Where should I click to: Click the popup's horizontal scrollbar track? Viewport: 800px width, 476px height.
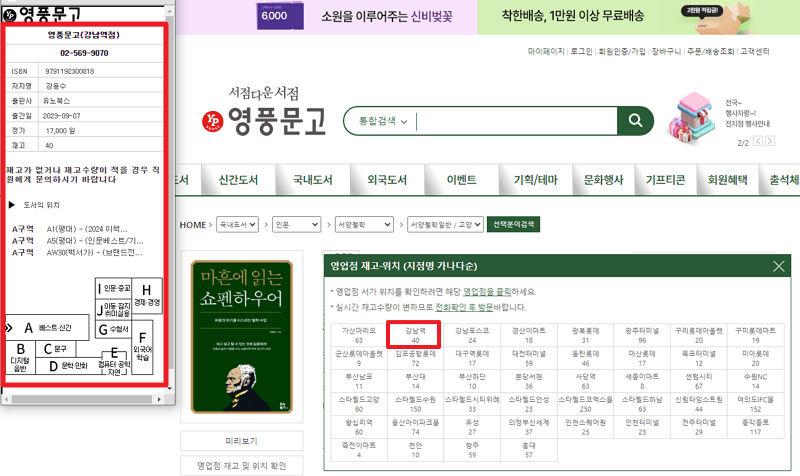[82, 399]
